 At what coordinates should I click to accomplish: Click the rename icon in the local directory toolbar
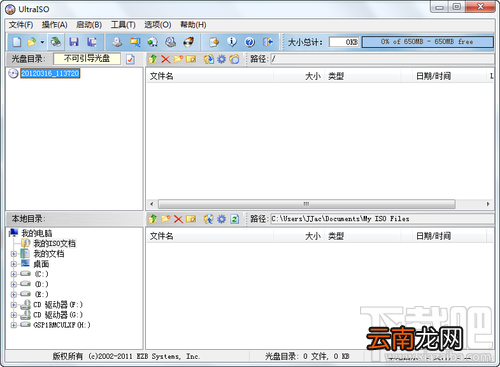point(191,219)
